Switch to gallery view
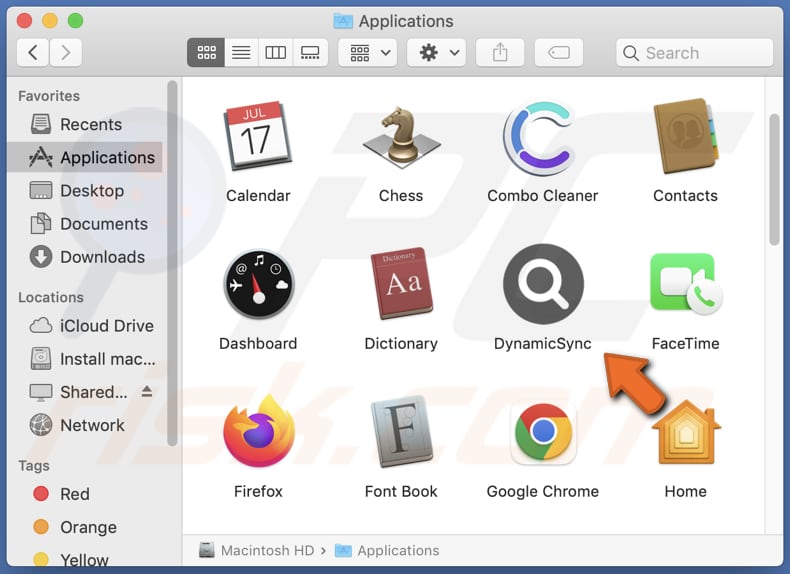The width and height of the screenshot is (790, 574). coord(310,52)
